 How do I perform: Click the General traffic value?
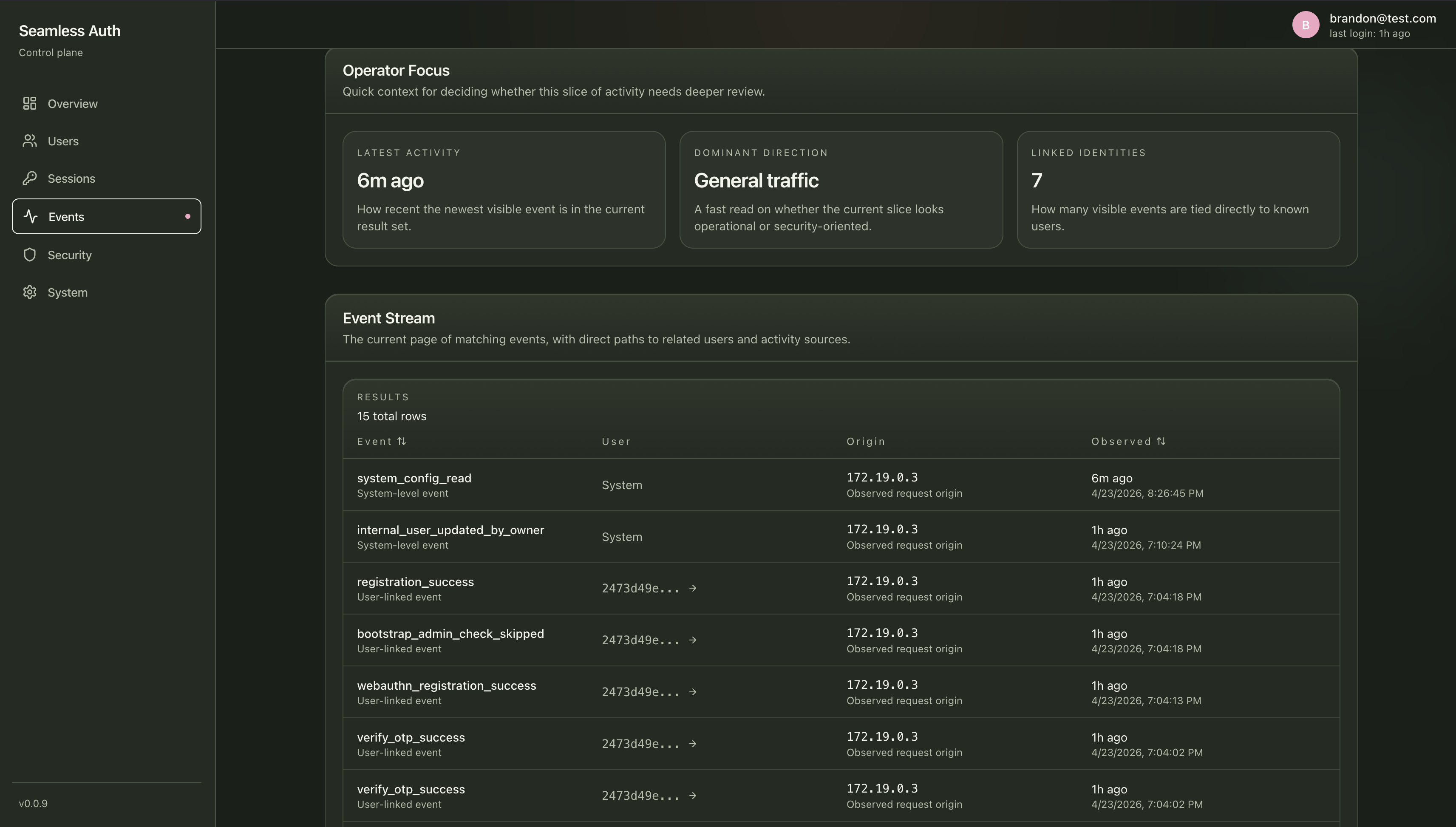point(756,181)
